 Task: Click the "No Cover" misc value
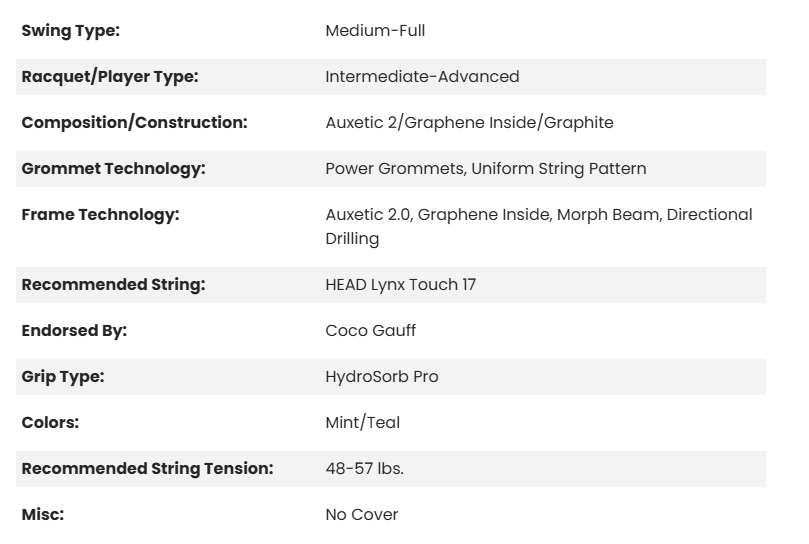361,515
